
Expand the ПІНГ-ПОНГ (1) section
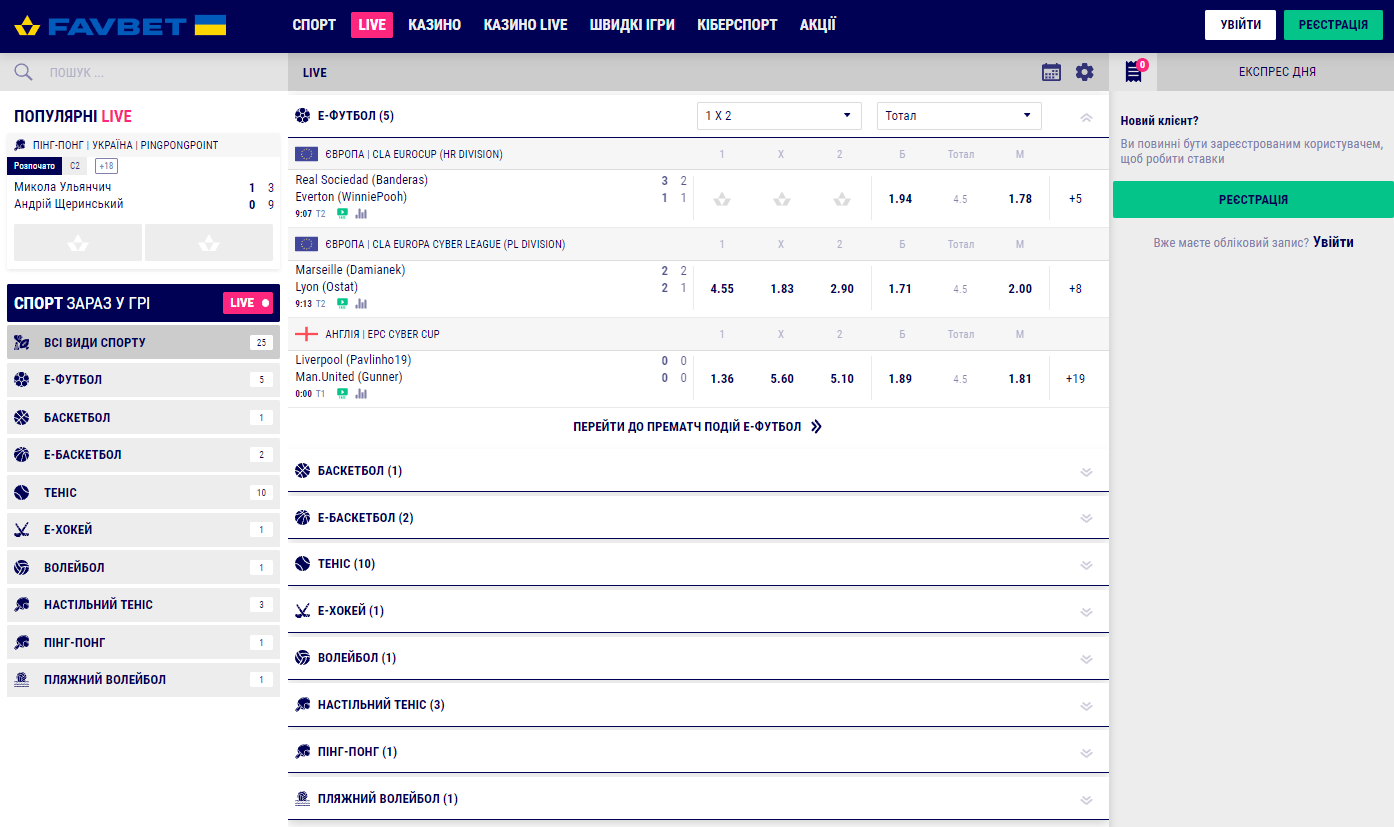(1087, 753)
